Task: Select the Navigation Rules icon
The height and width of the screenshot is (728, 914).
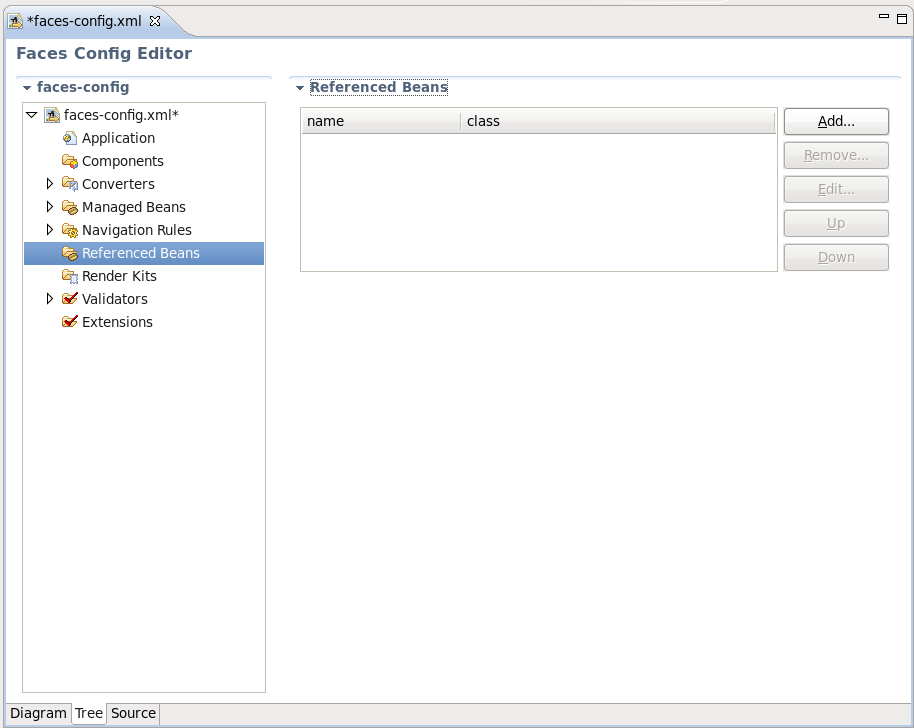Action: [69, 230]
